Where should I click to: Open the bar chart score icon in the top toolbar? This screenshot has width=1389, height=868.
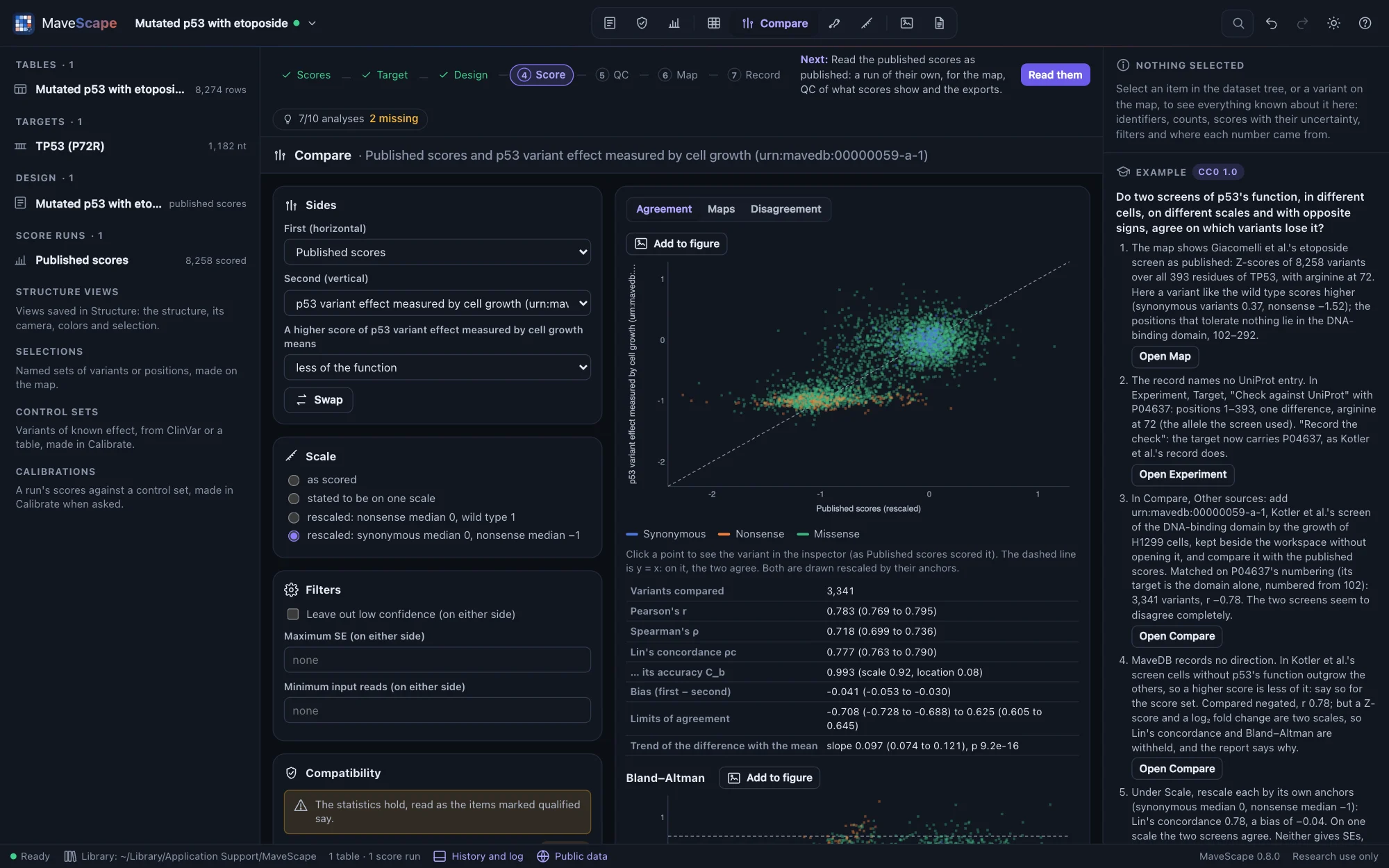674,23
